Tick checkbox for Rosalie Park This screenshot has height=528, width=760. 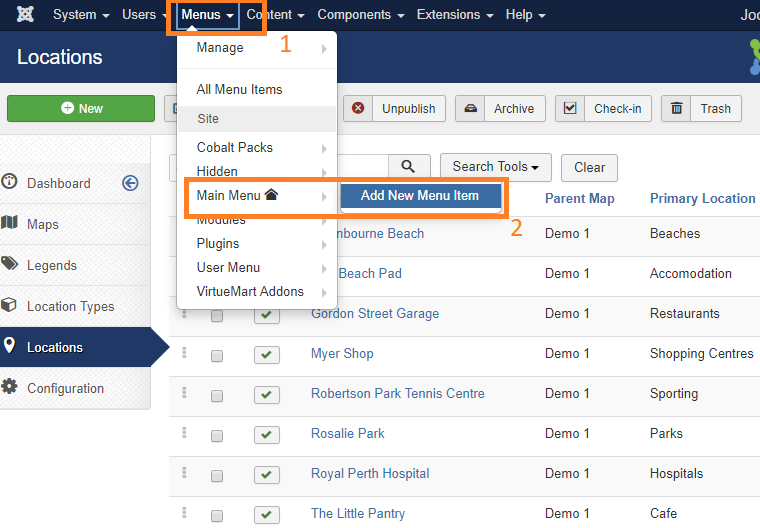click(x=217, y=436)
